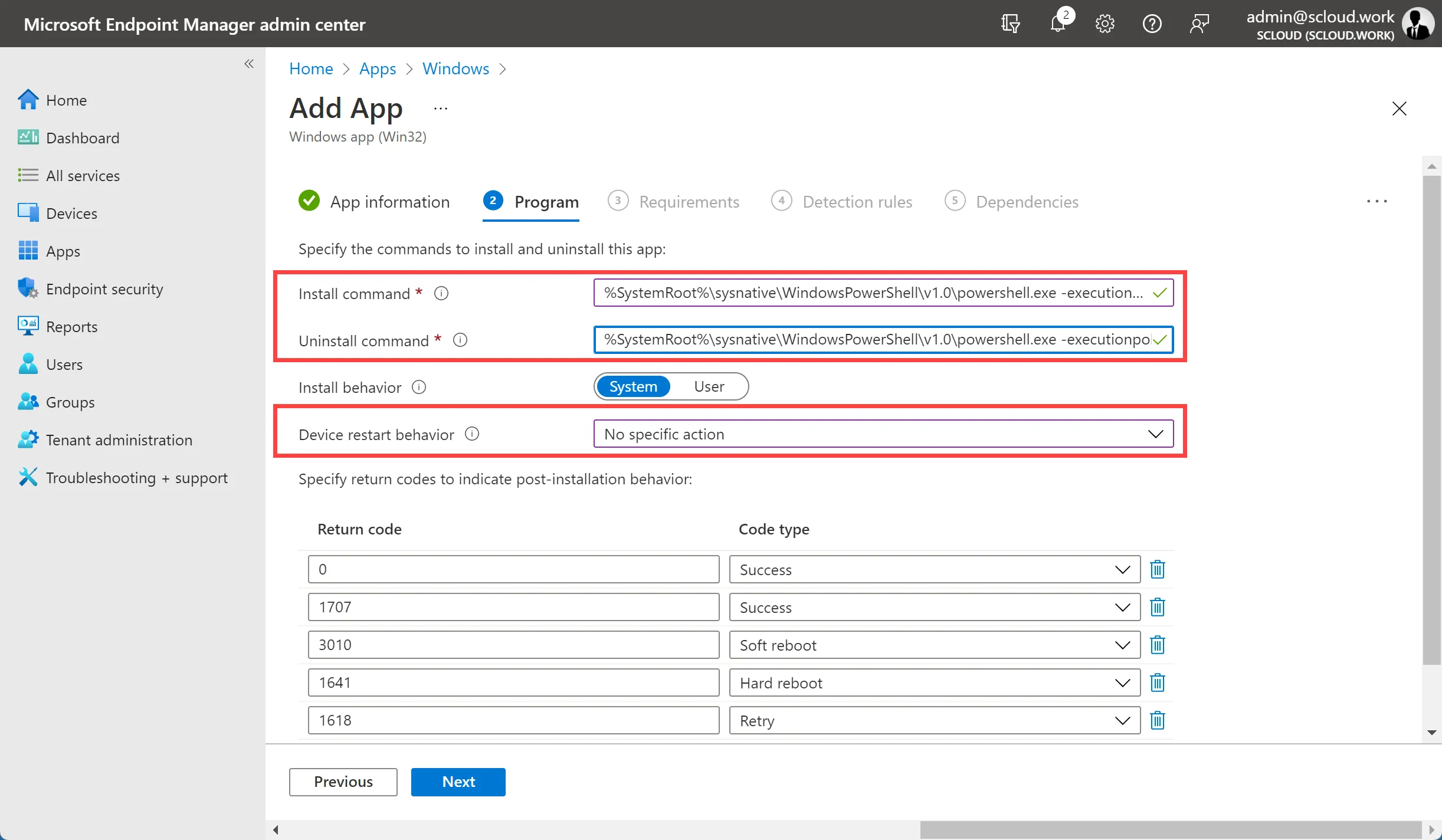This screenshot has width=1442, height=840.
Task: Collapse the left navigation with the chevrons
Action: coord(249,64)
